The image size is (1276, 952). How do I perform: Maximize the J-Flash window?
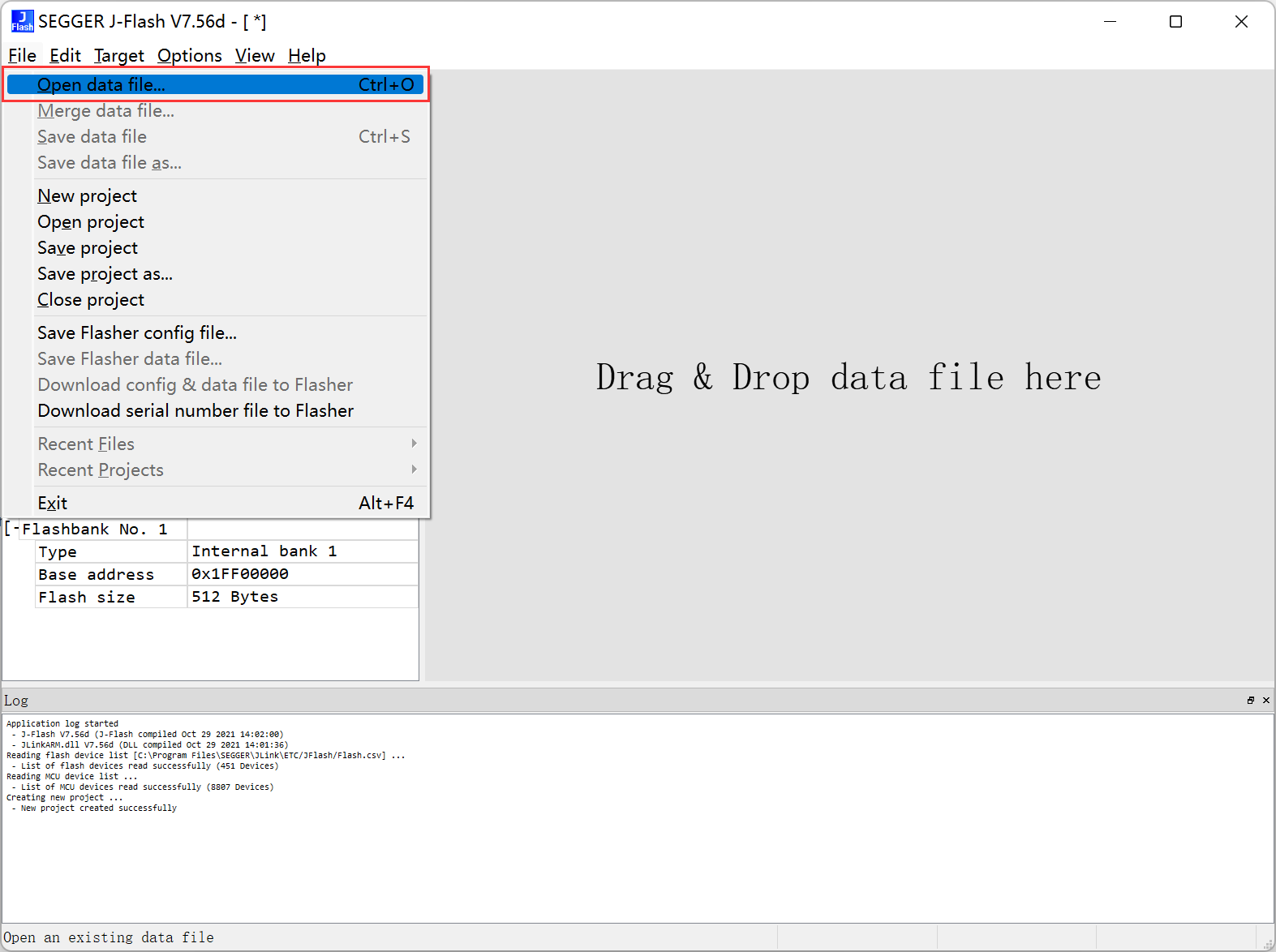coord(1175,22)
